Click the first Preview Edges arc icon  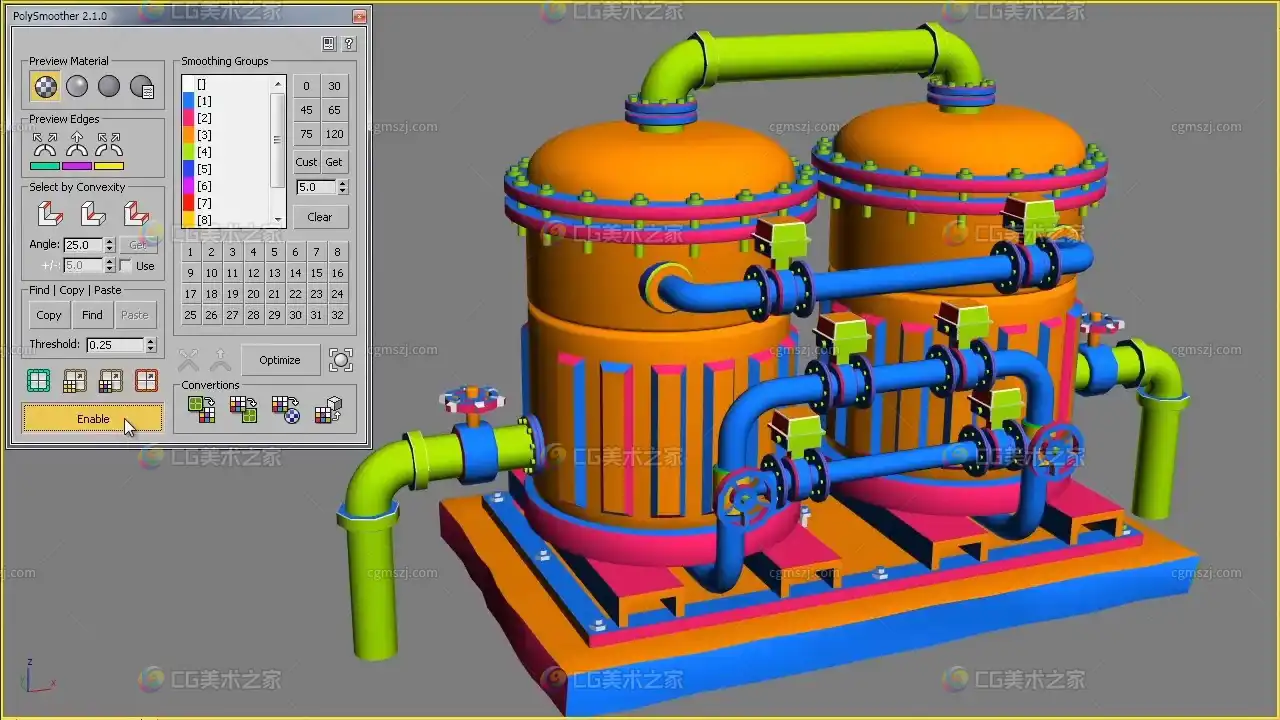point(45,144)
